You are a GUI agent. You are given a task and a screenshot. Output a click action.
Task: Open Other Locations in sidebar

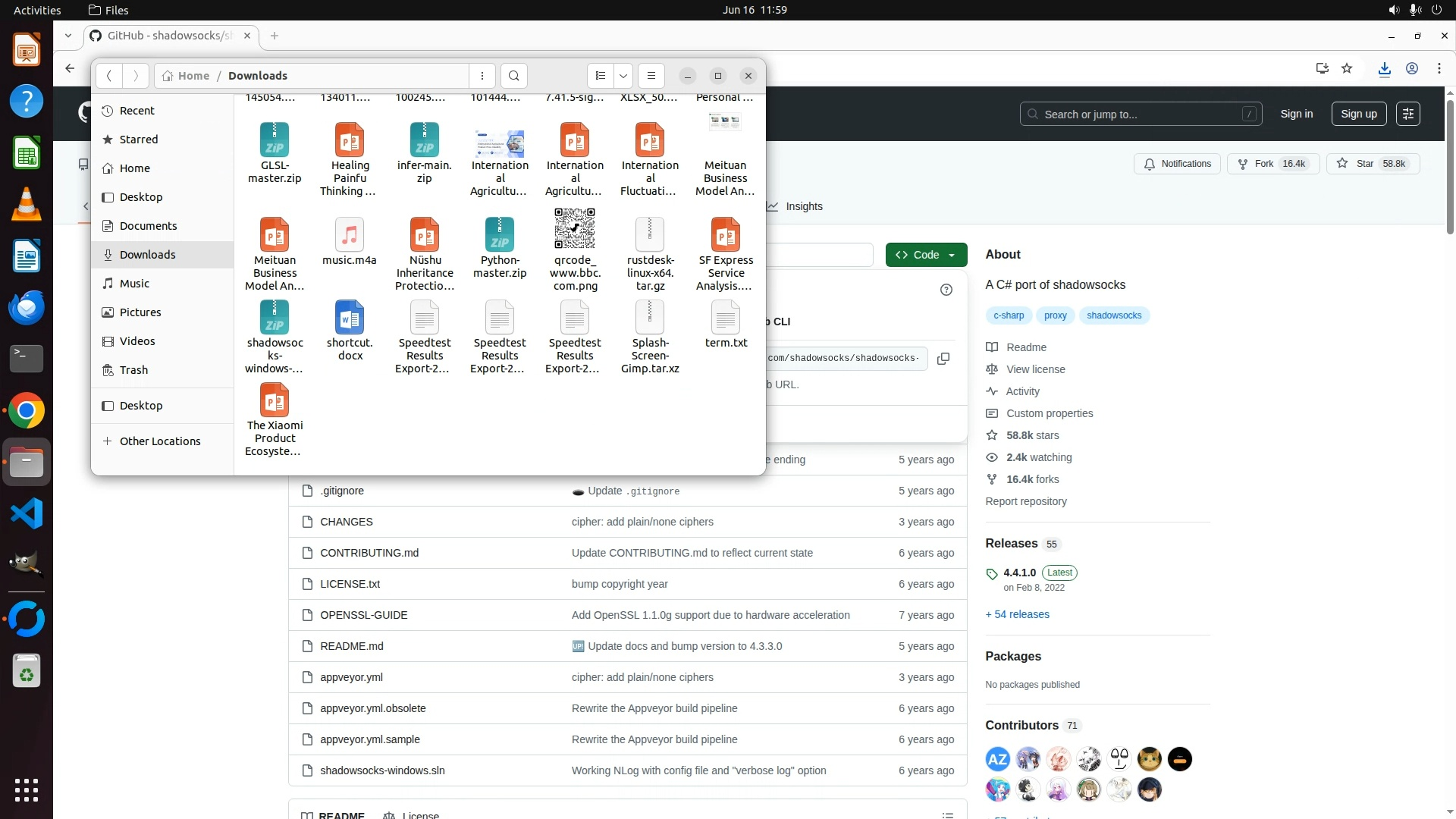[x=160, y=441]
